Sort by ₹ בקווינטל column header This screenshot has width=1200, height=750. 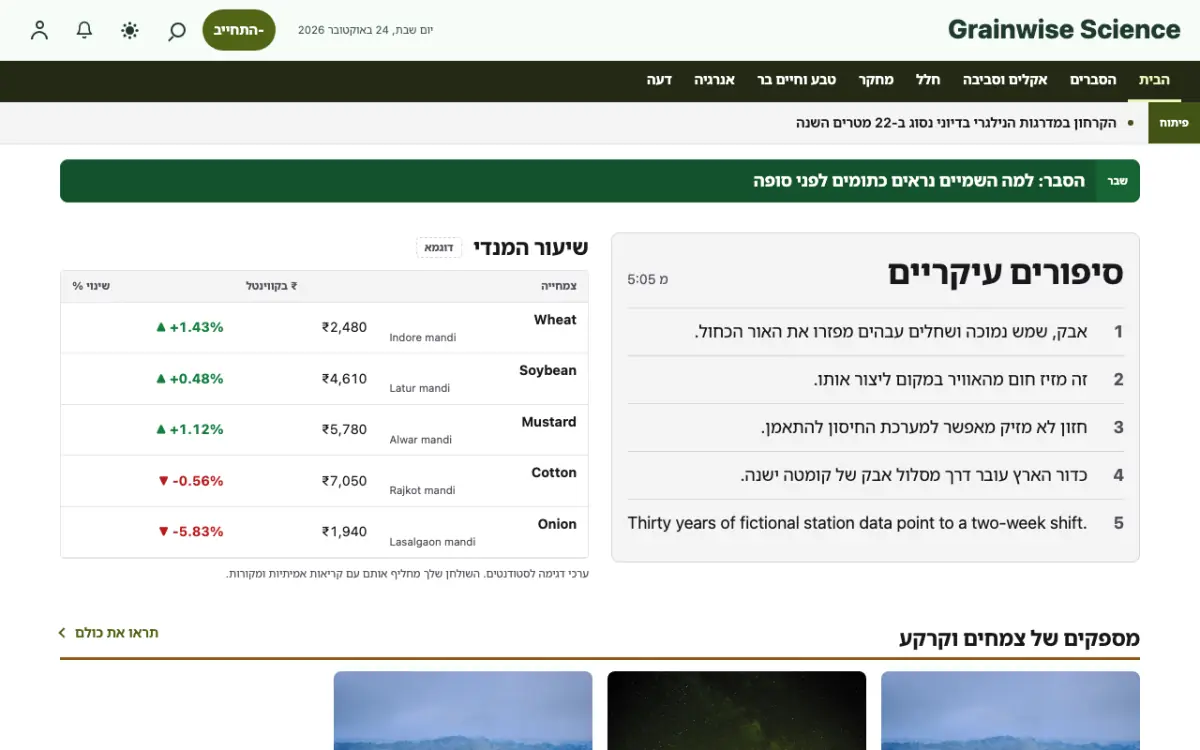coord(272,286)
